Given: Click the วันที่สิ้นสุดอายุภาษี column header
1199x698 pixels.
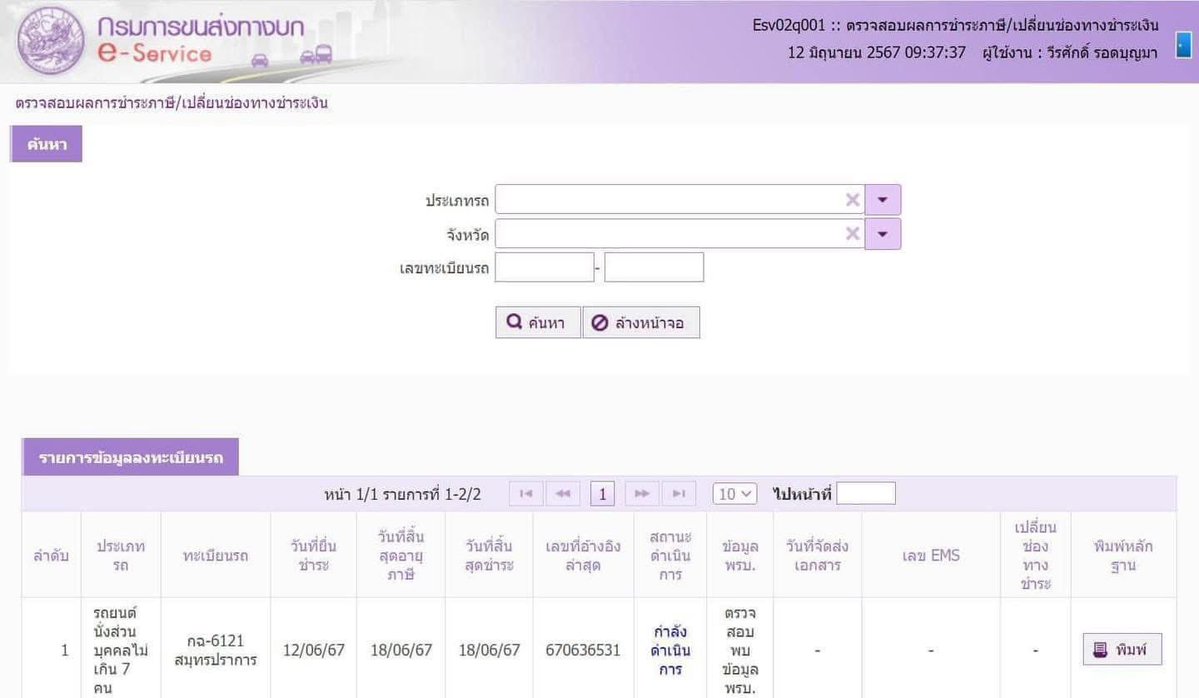Looking at the screenshot, I should coord(401,555).
